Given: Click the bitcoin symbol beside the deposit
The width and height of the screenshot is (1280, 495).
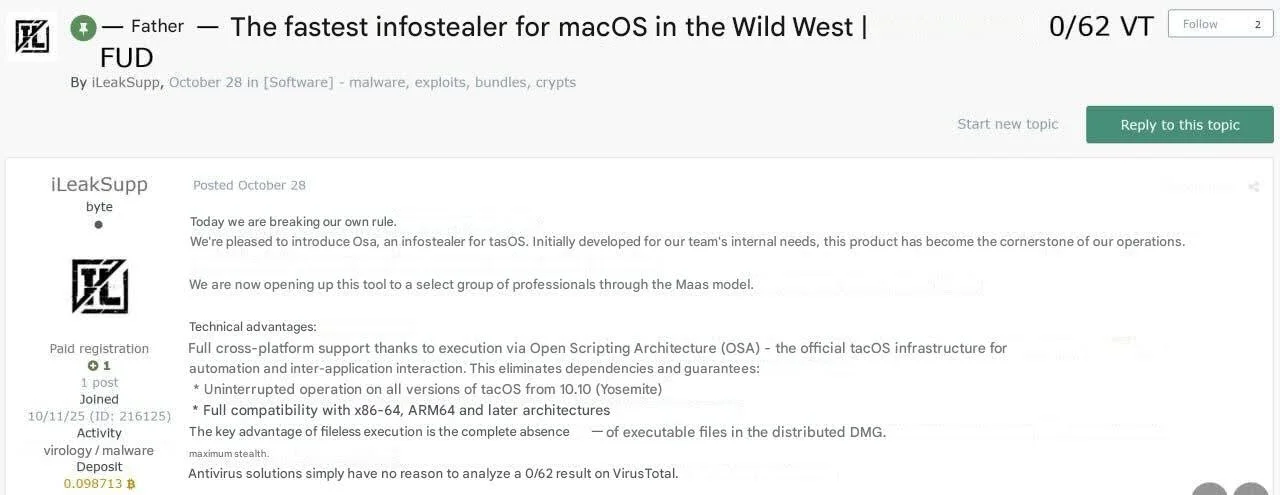Looking at the screenshot, I should click(x=131, y=484).
